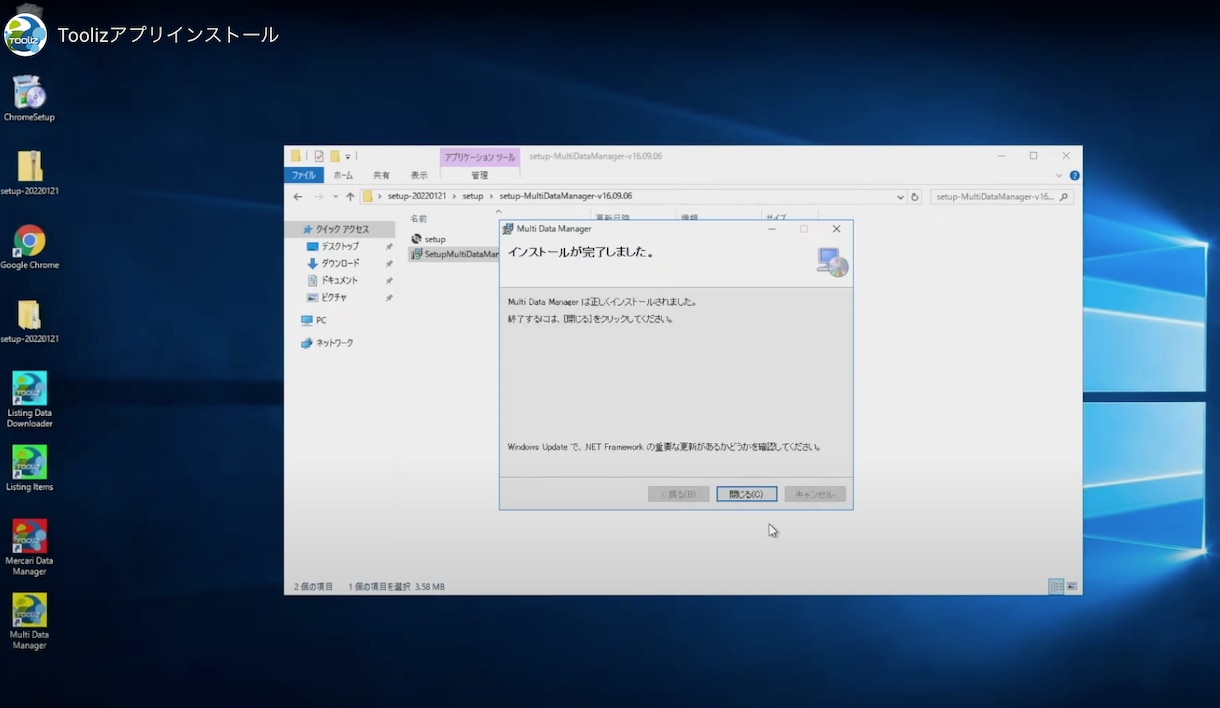
Task: Click the disabled 戻る(B) button
Action: click(678, 494)
